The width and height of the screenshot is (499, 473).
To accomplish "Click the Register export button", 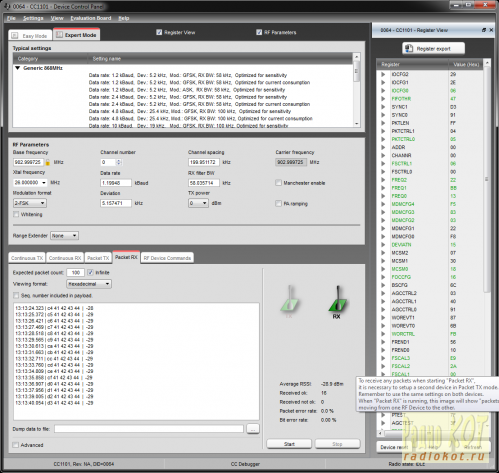I will tap(433, 49).
